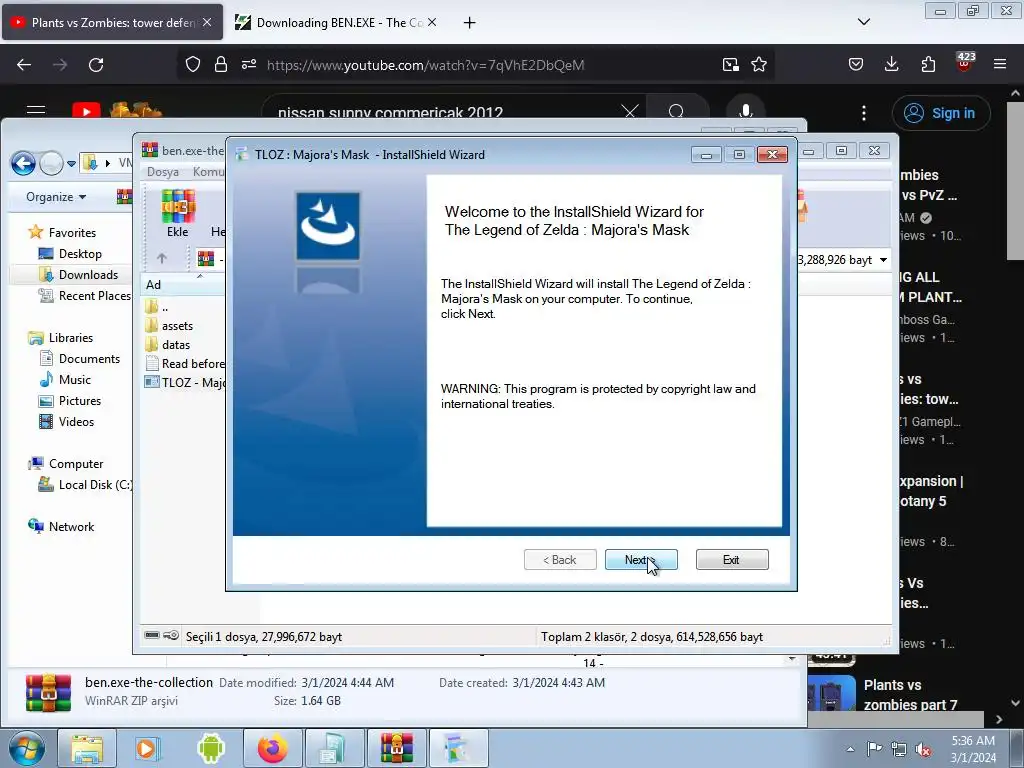Close the Plants vs Zombies tab
Viewport: 1024px width, 768px height.
click(207, 22)
